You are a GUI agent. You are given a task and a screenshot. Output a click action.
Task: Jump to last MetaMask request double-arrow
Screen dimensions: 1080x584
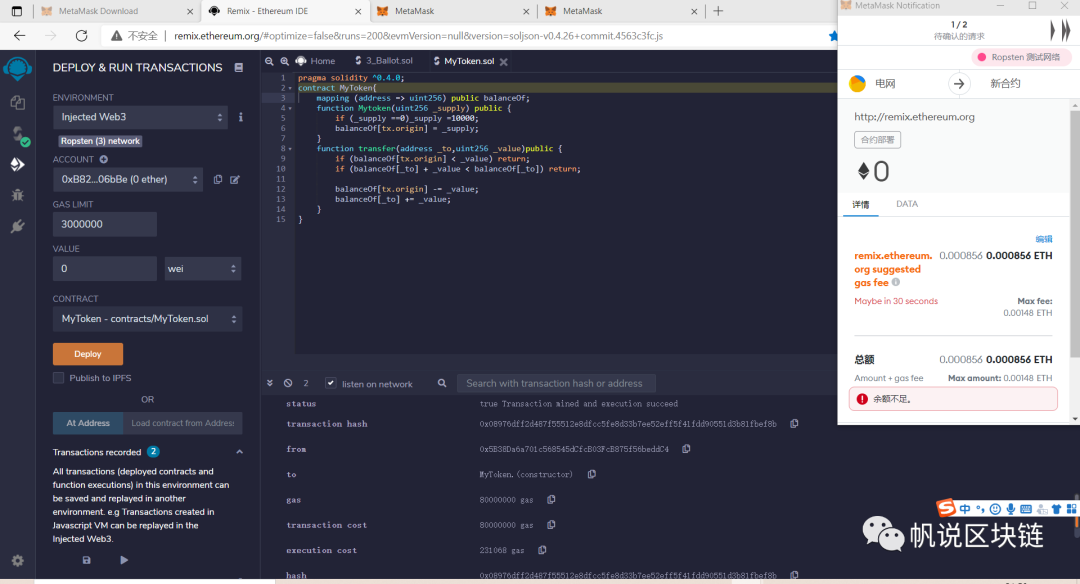point(1066,30)
